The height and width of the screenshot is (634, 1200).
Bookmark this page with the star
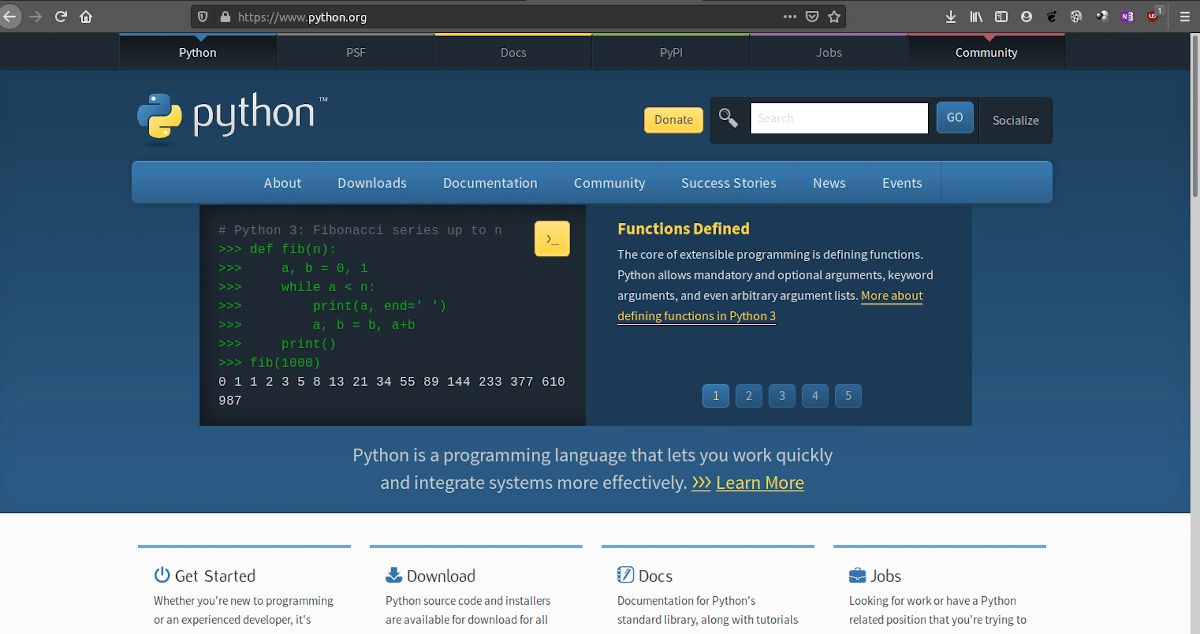pos(834,16)
